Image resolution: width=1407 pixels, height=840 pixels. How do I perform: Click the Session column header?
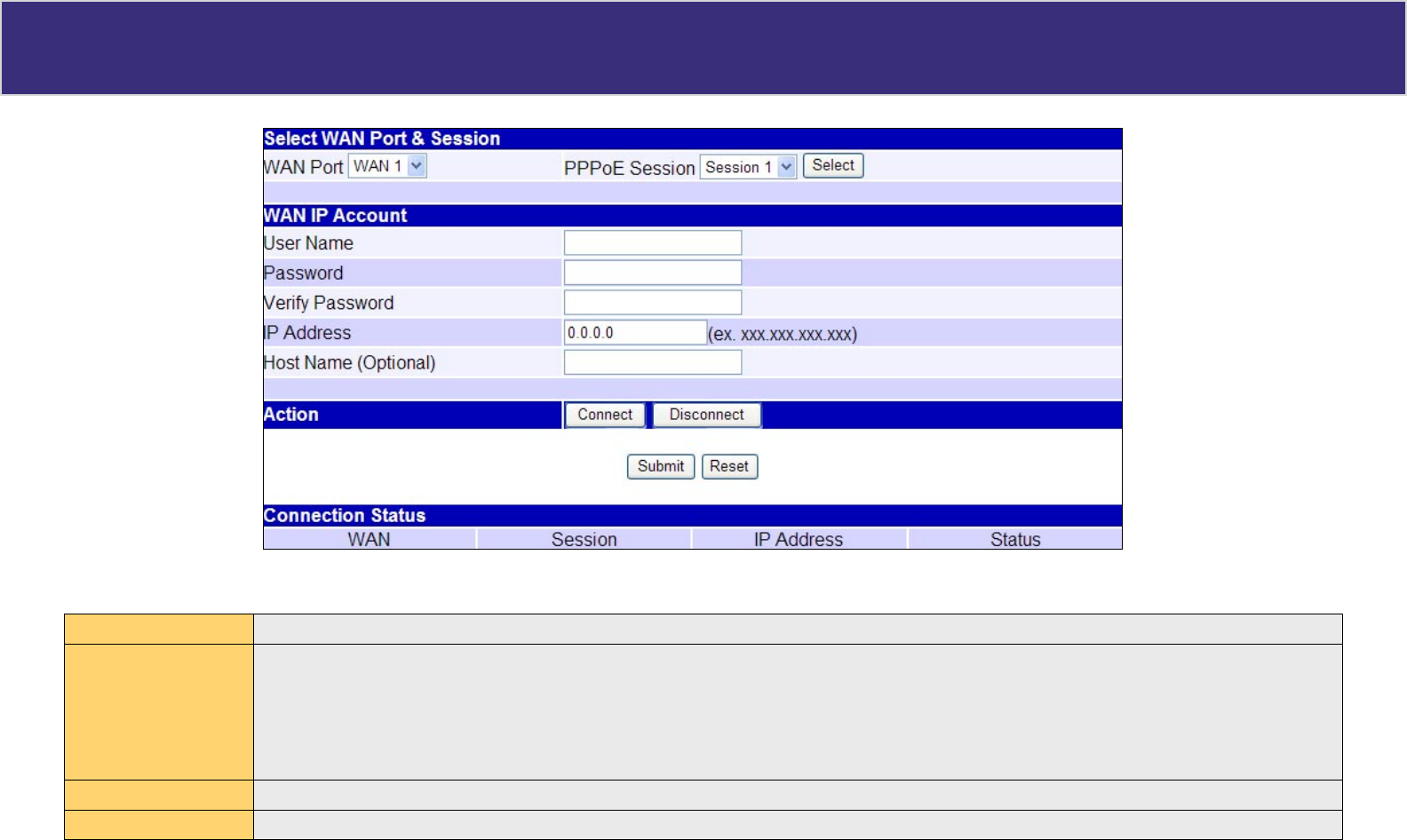tap(584, 539)
